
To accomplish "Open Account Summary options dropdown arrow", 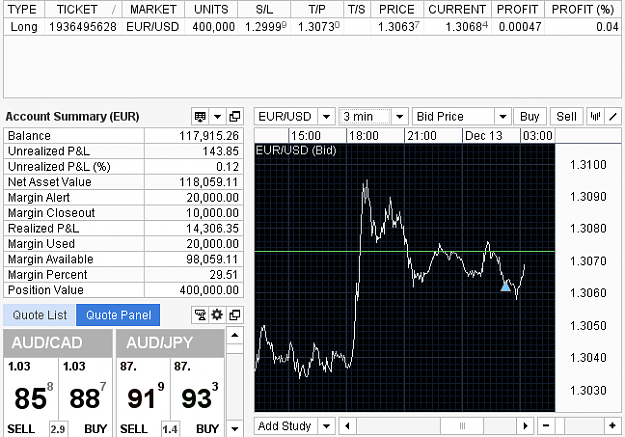I will [217, 117].
